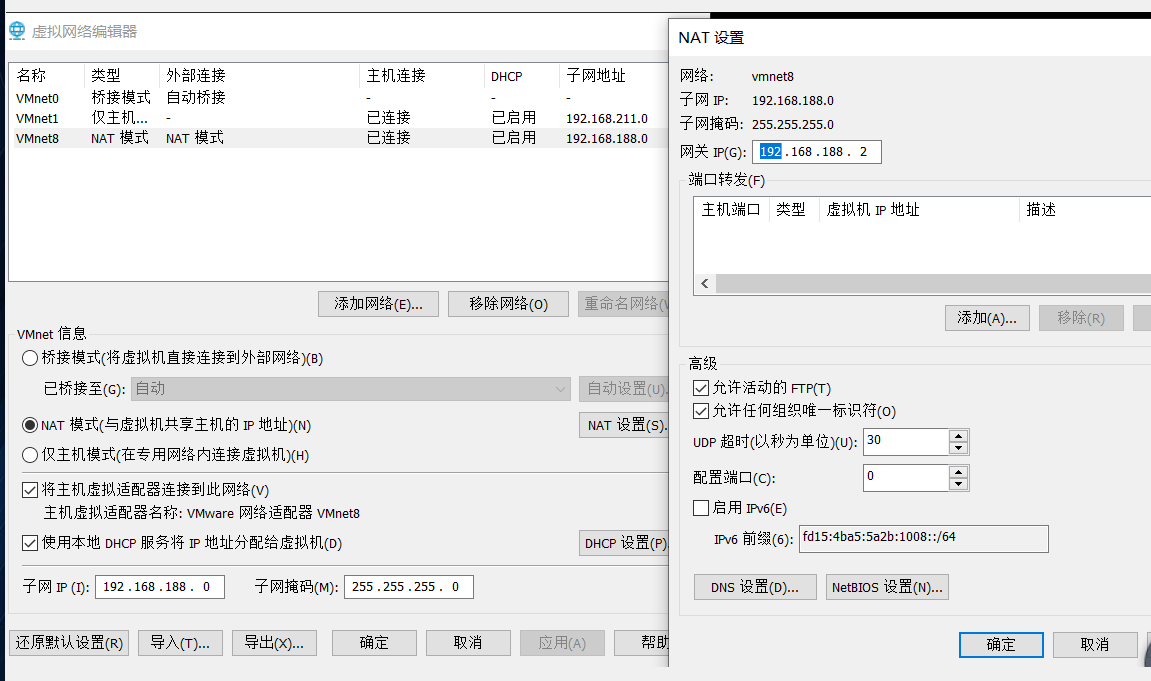Click 移除网络(O) button
The image size is (1151, 681).
[x=508, y=304]
